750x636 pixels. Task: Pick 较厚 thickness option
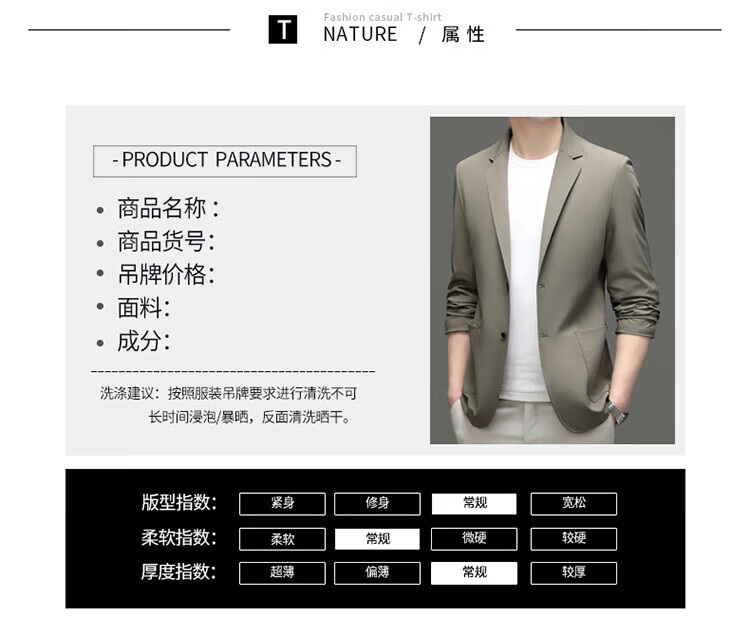click(x=574, y=573)
